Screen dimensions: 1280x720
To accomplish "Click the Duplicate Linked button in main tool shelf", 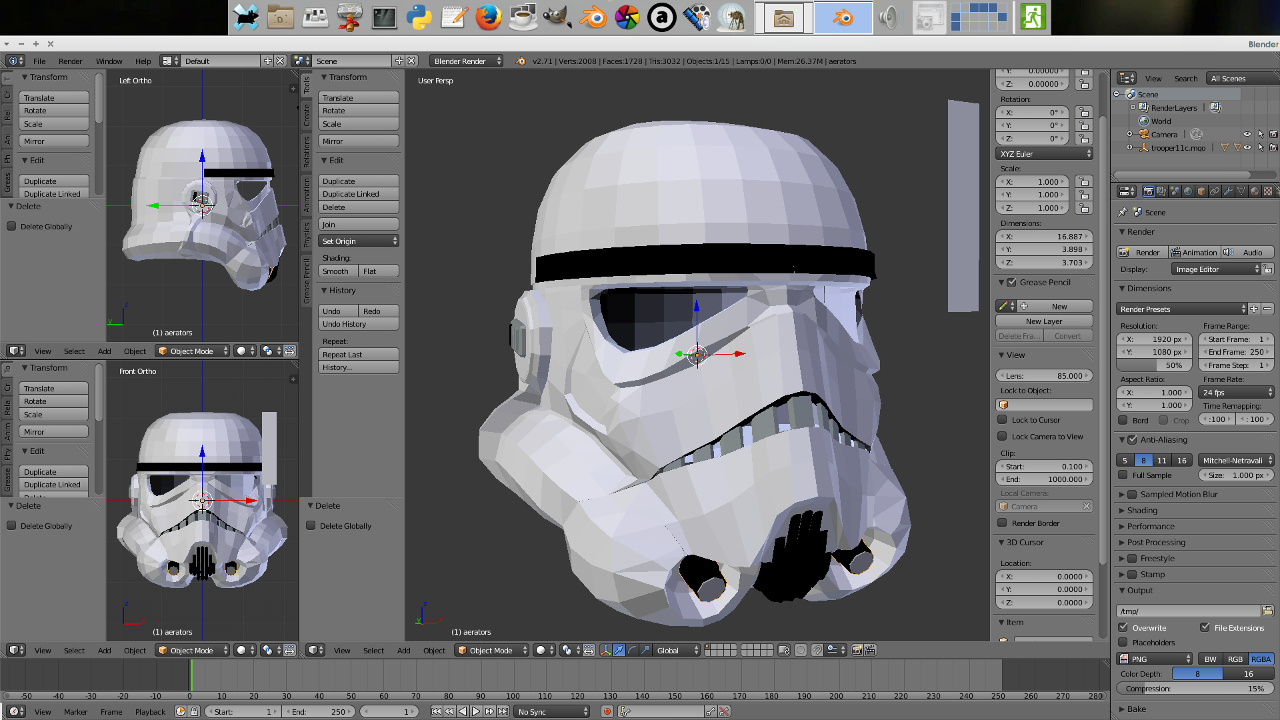I will (x=359, y=194).
